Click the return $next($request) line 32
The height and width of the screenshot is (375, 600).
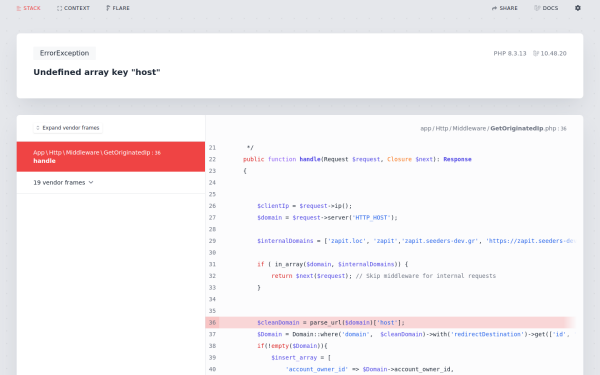pyautogui.click(x=383, y=276)
